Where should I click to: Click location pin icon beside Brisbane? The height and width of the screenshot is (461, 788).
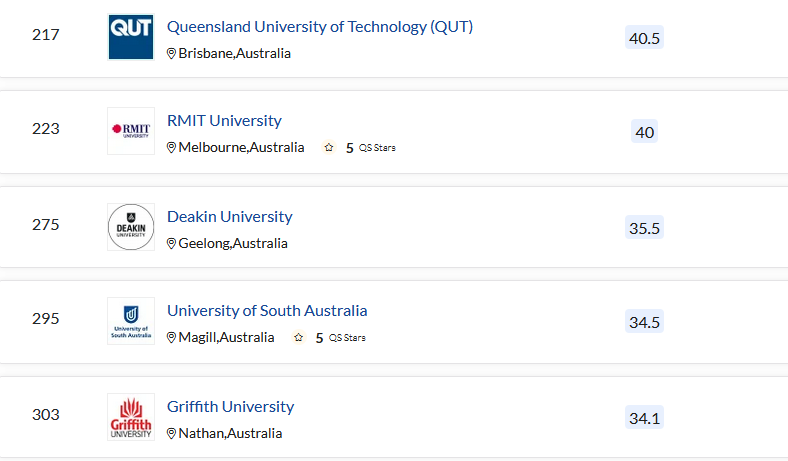(x=171, y=53)
